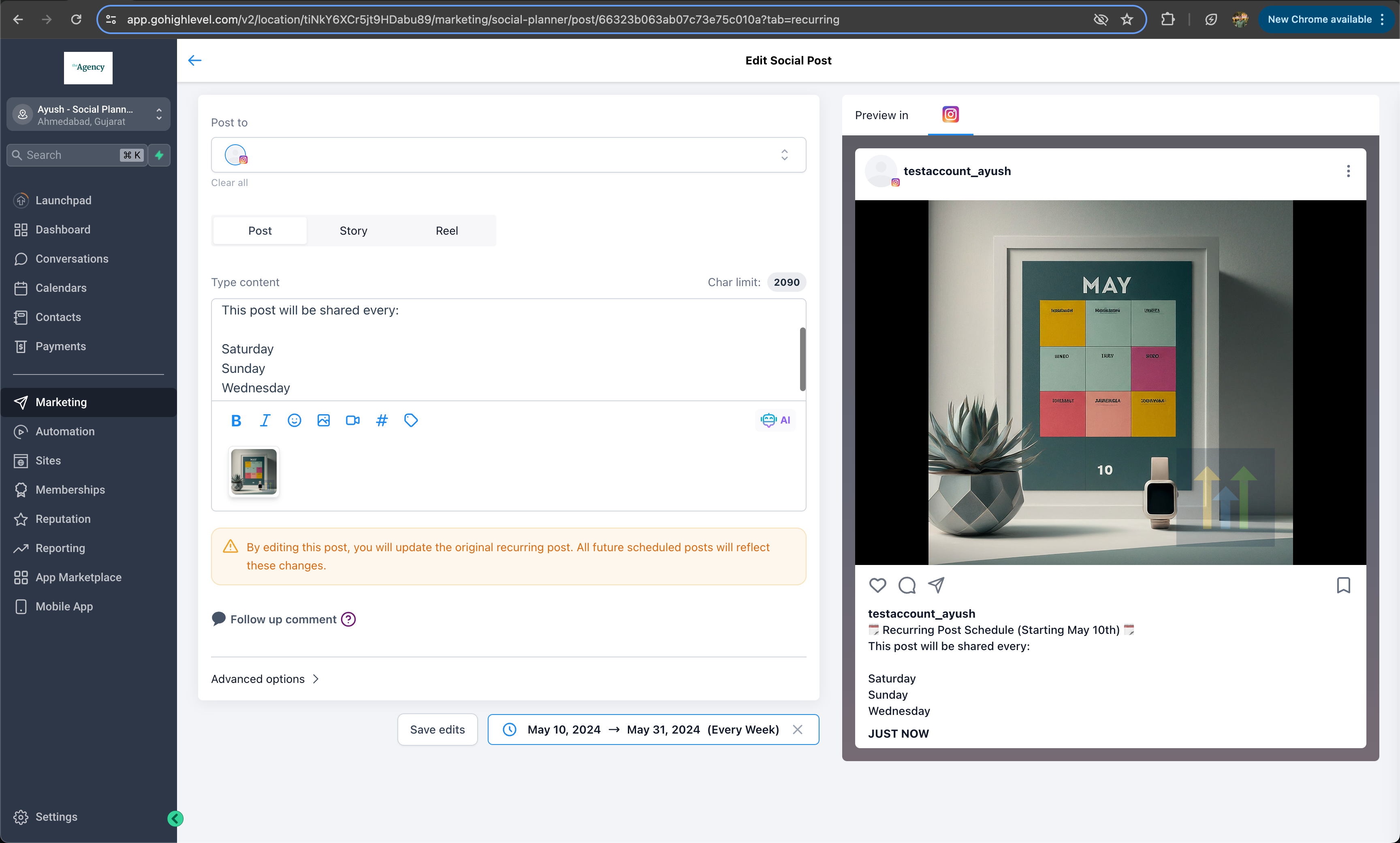
Task: Add an image to the post
Action: (324, 420)
